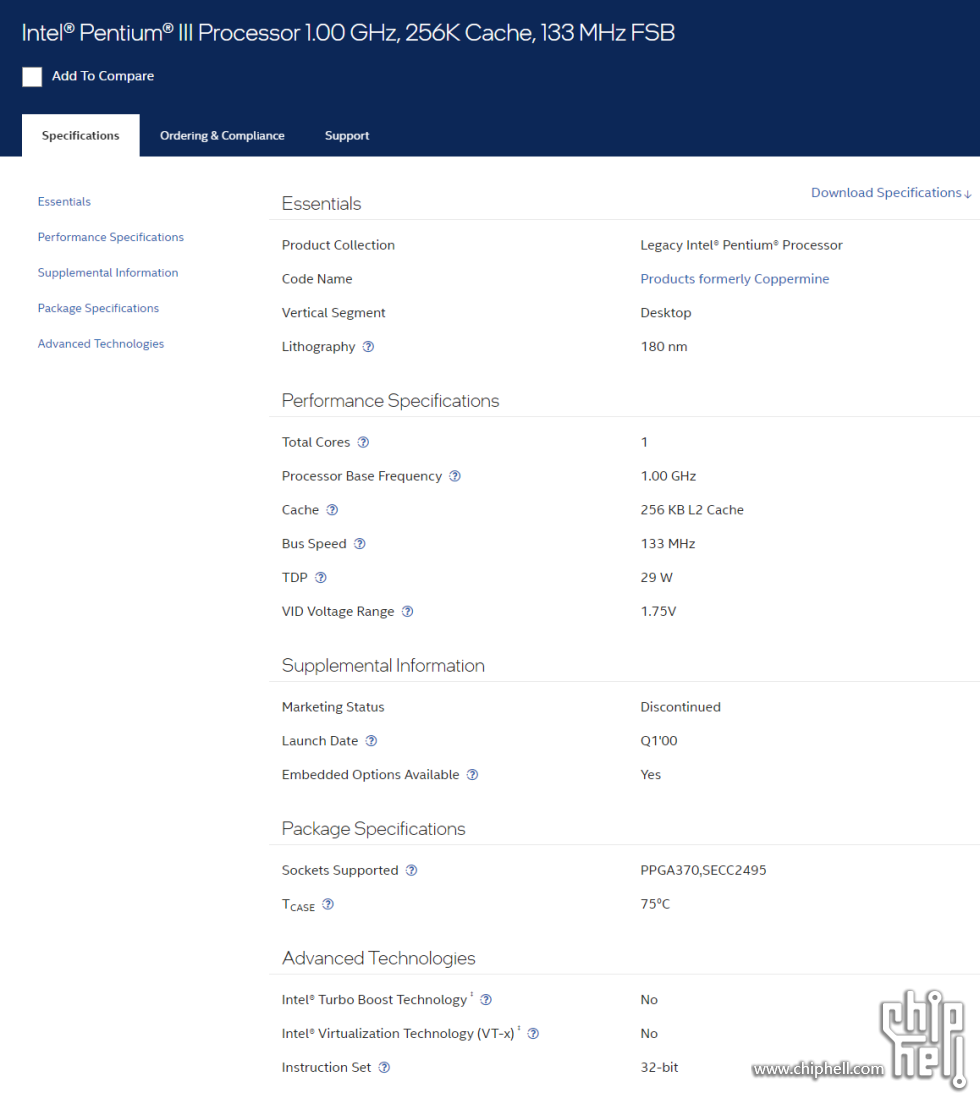980x1104 pixels.
Task: Select the 29 W TDP value
Action: click(x=656, y=577)
